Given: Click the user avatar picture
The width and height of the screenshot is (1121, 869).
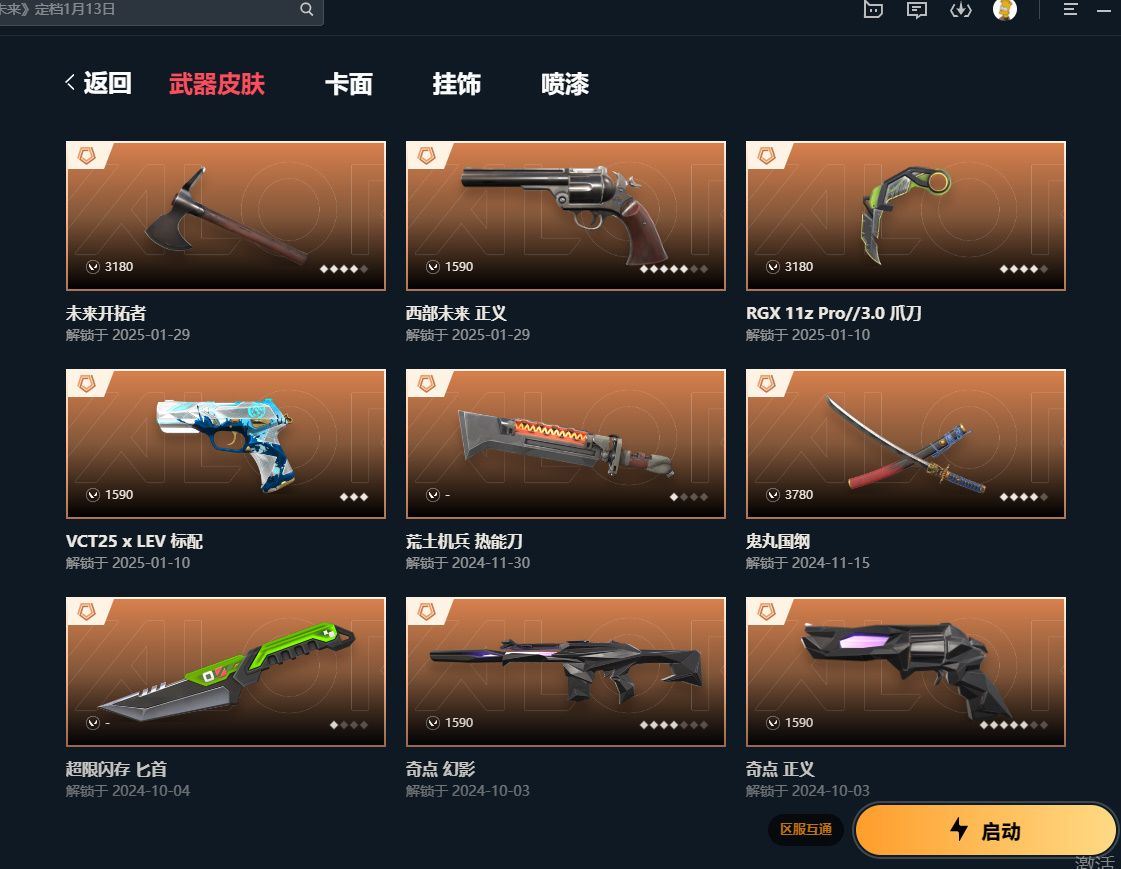Looking at the screenshot, I should click(x=1005, y=9).
